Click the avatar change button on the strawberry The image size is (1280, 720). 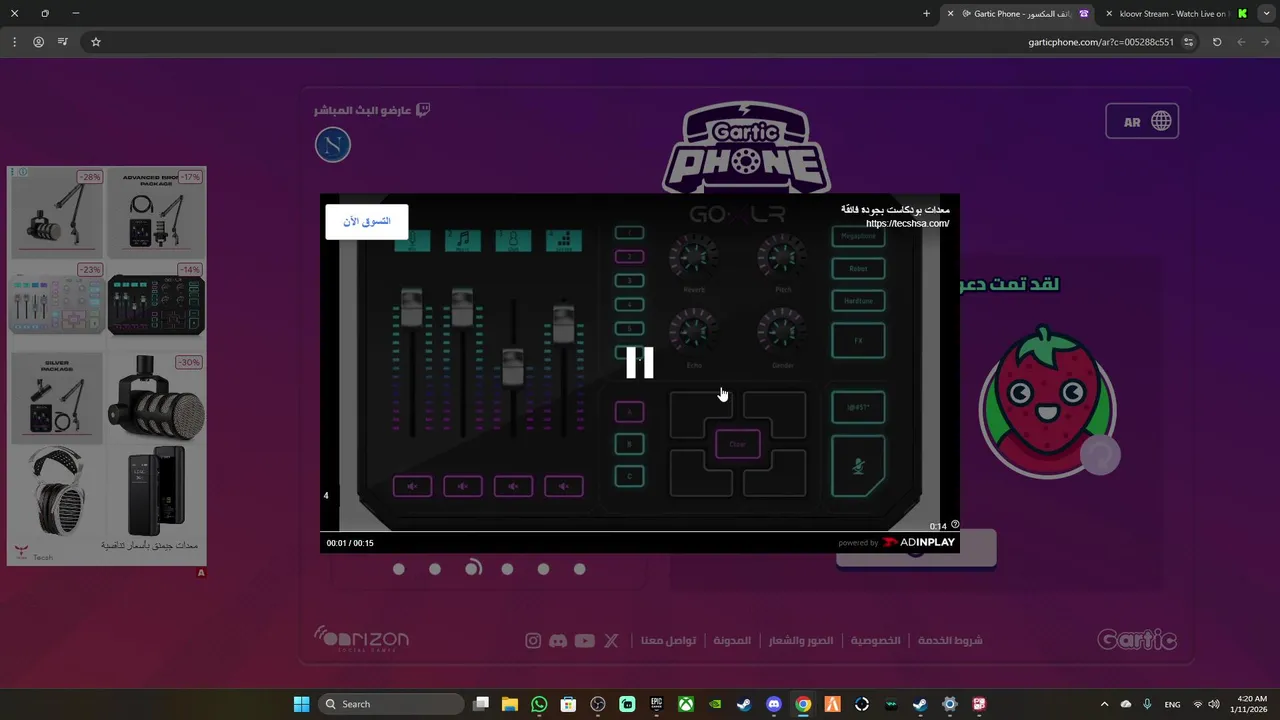pos(1100,455)
